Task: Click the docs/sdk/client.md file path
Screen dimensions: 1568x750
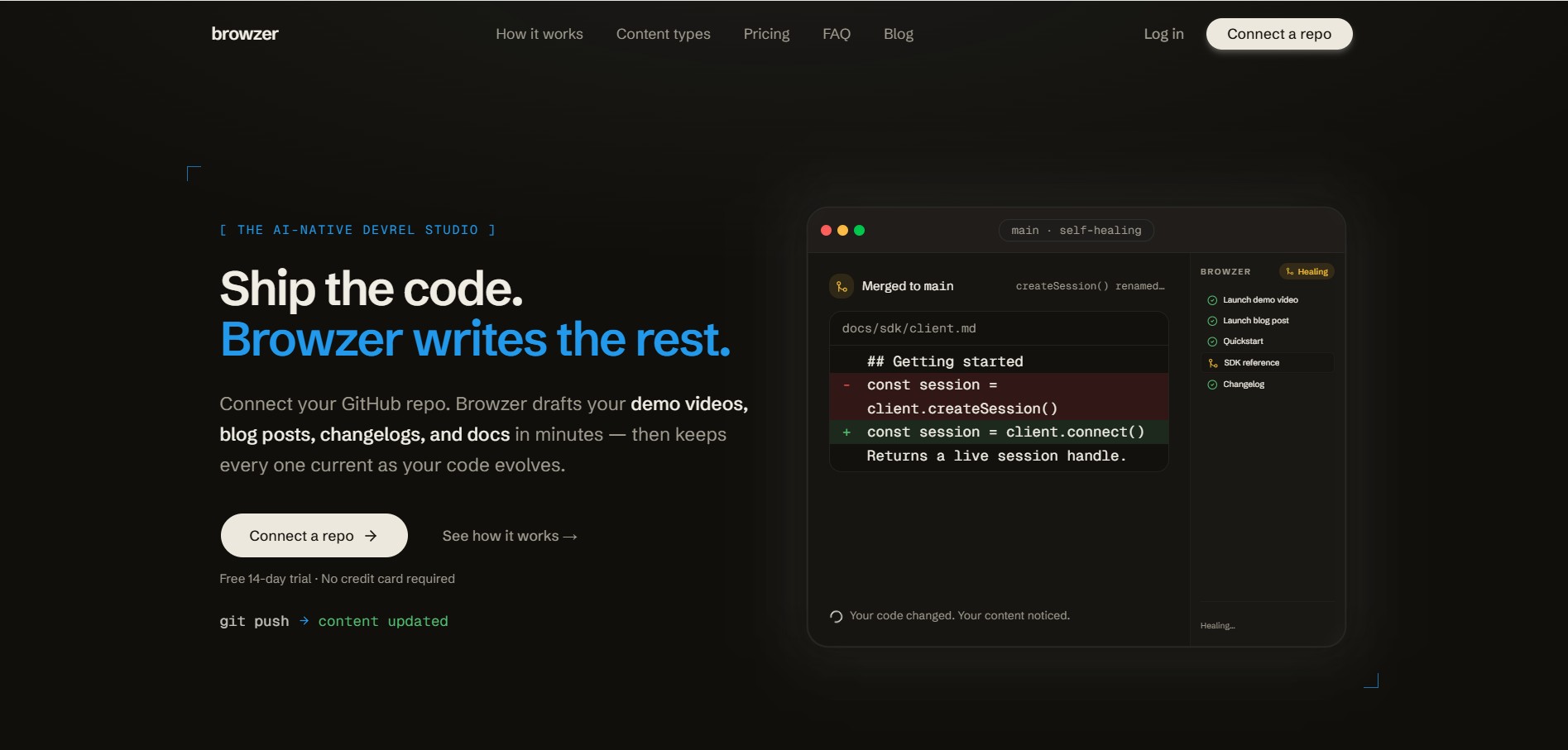Action: [x=909, y=328]
